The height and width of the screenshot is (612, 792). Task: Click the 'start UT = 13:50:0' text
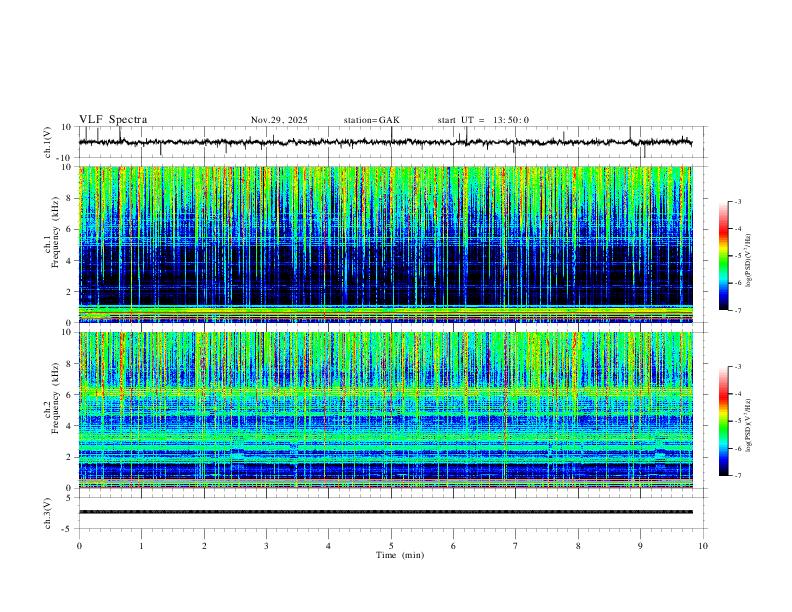tap(483, 120)
